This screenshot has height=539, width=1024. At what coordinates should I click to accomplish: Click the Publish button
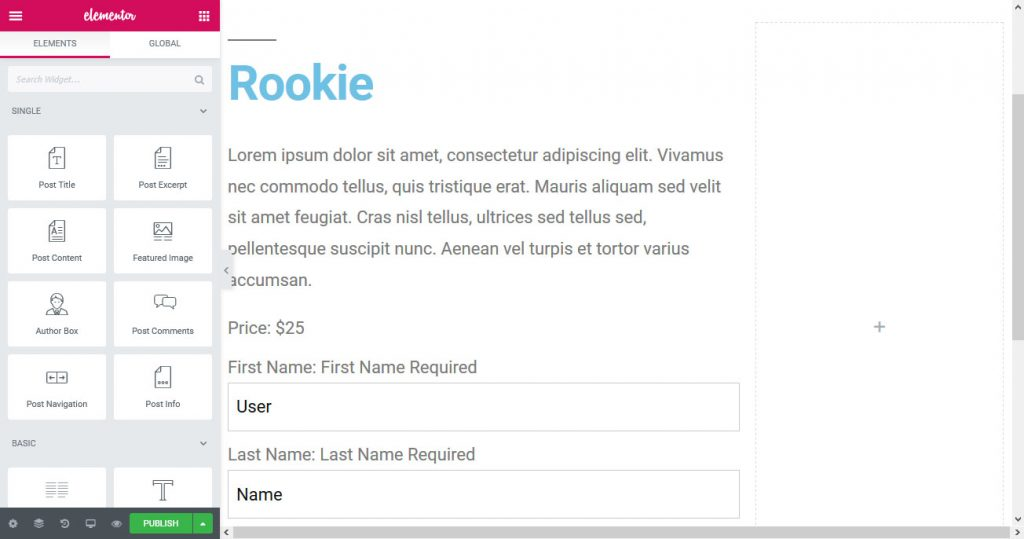tap(160, 523)
